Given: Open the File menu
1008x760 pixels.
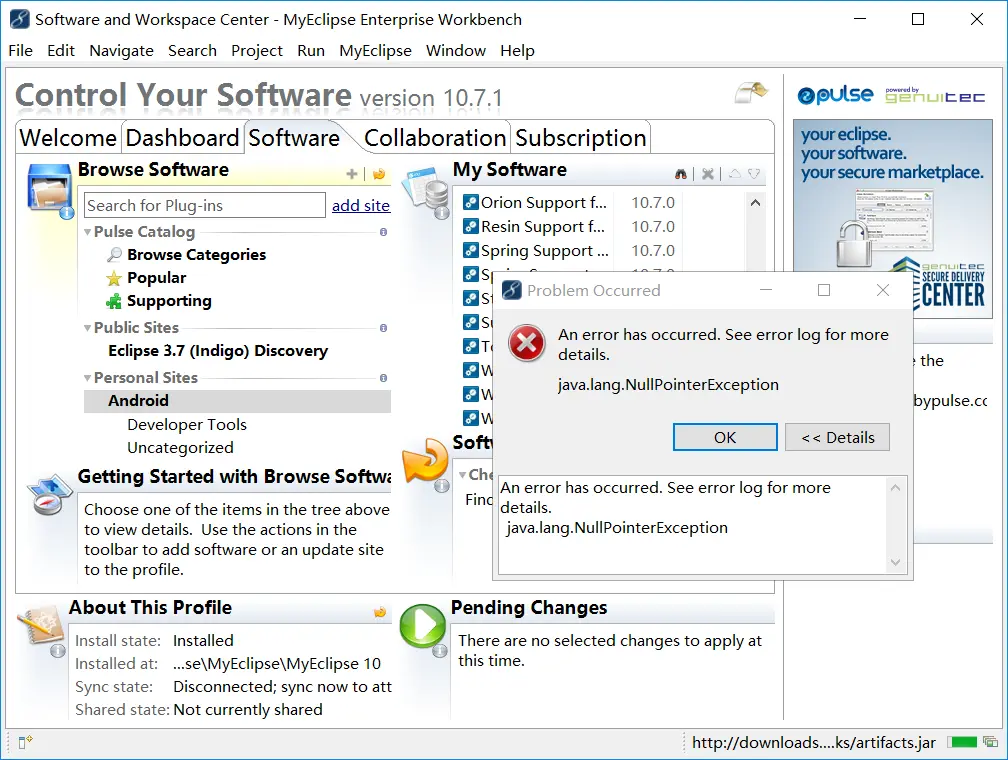Looking at the screenshot, I should tap(21, 50).
